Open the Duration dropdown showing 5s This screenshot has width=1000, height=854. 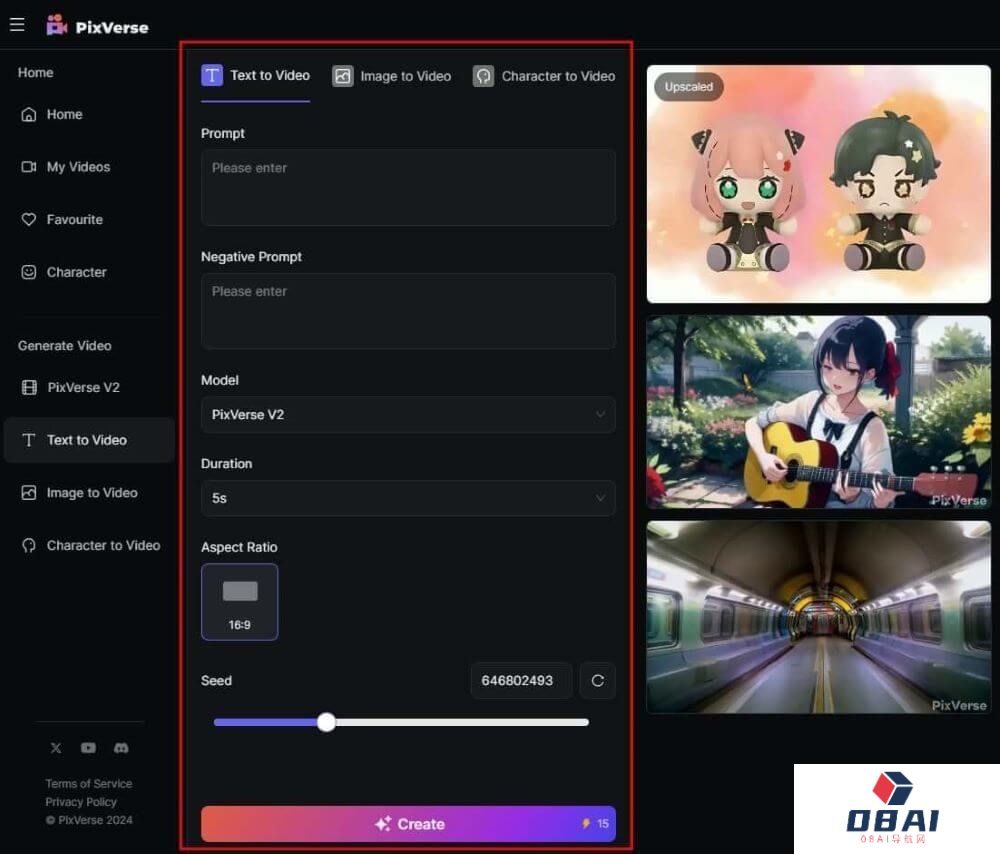(408, 498)
